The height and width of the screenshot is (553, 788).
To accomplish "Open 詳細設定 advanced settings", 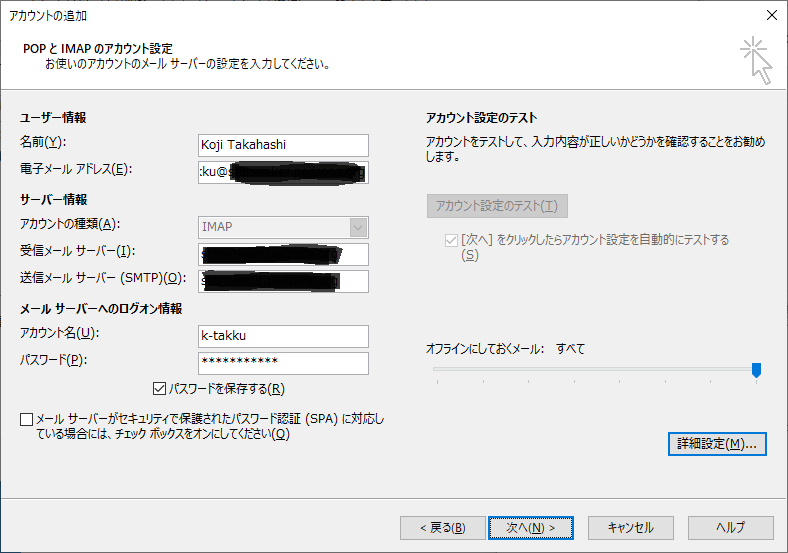I will [x=716, y=443].
